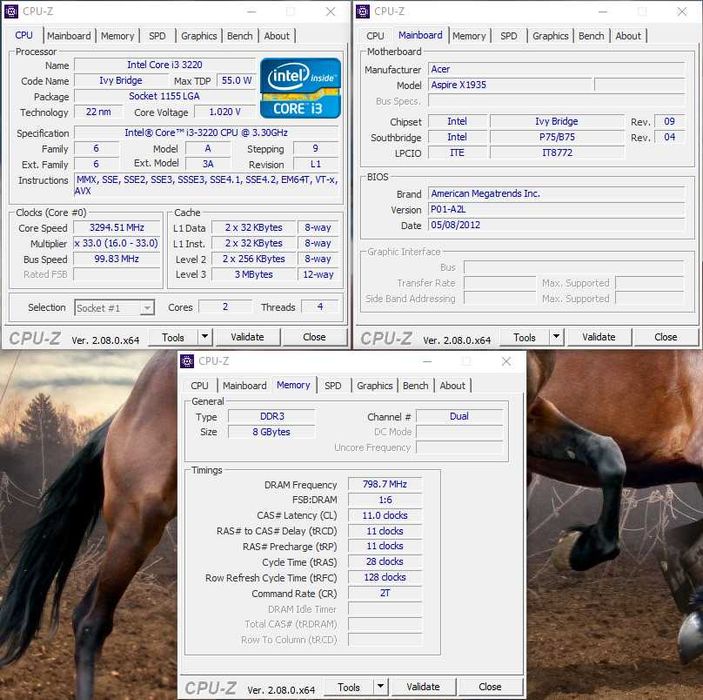Click the Max TDP value 55.0 W

tap(236, 81)
